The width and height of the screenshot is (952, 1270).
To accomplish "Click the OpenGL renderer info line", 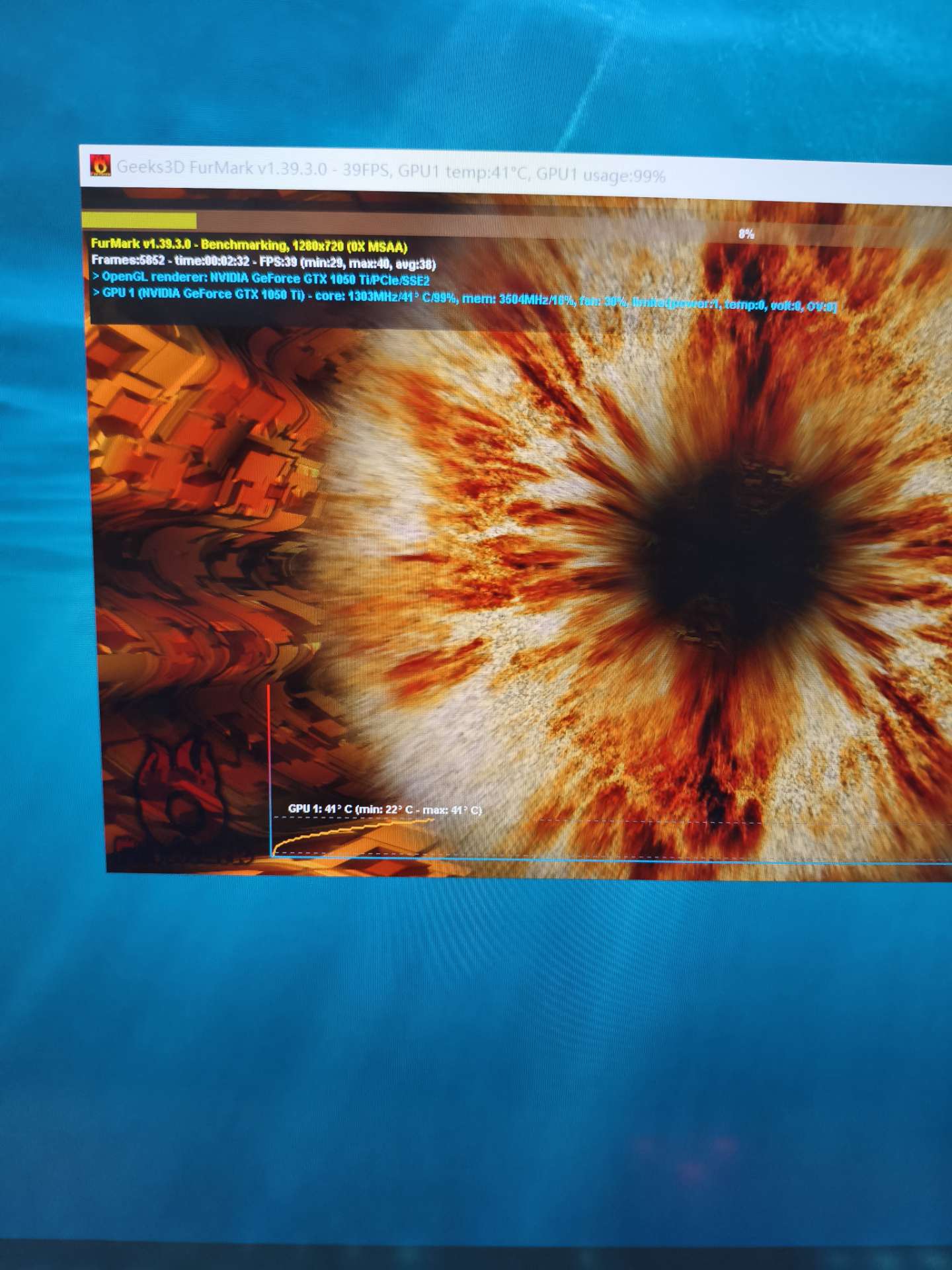I will [264, 278].
